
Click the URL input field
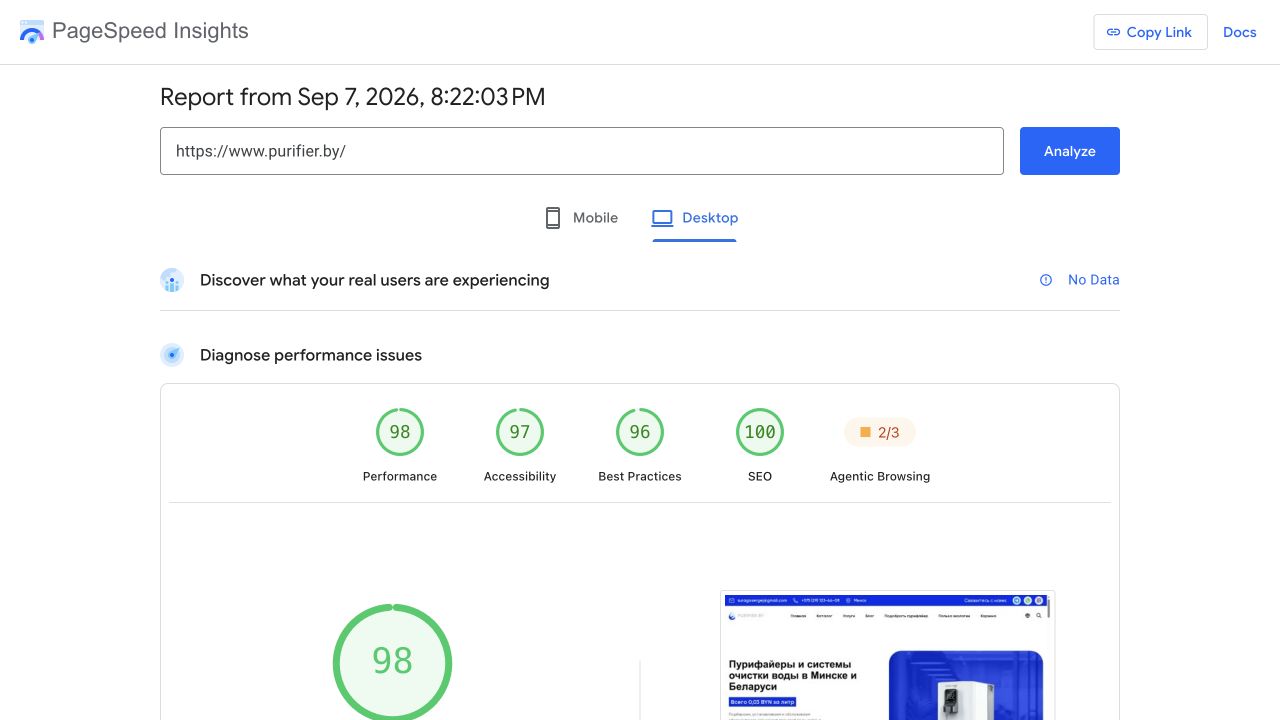coord(582,151)
